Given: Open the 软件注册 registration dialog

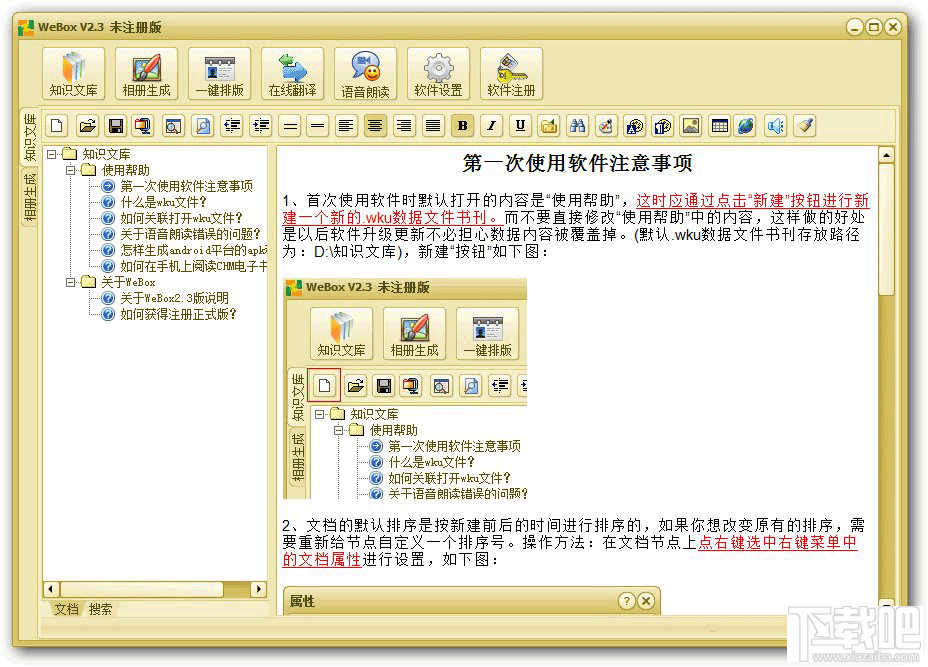Looking at the screenshot, I should 512,72.
